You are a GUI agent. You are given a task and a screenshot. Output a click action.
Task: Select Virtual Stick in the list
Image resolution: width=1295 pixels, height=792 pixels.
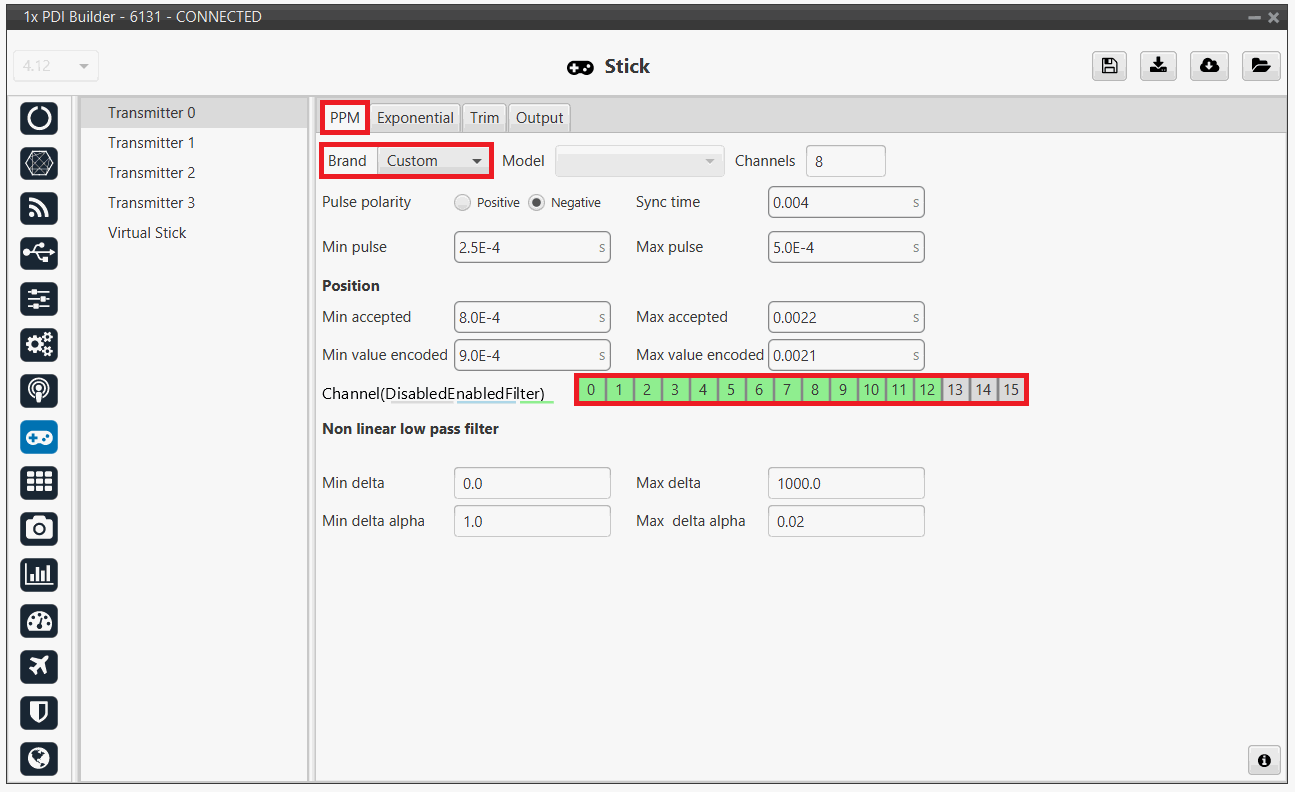(148, 233)
